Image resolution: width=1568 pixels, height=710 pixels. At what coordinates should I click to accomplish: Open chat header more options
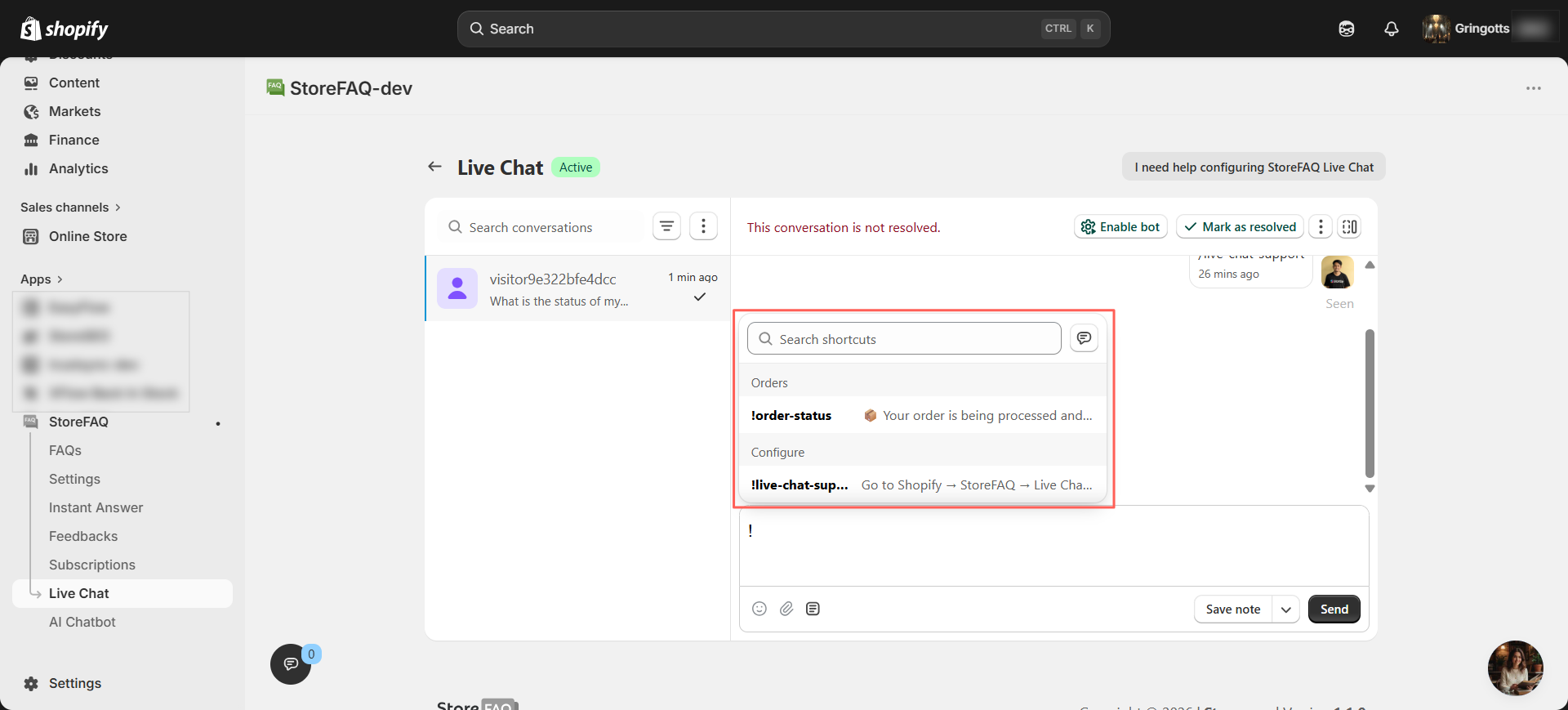click(1321, 227)
